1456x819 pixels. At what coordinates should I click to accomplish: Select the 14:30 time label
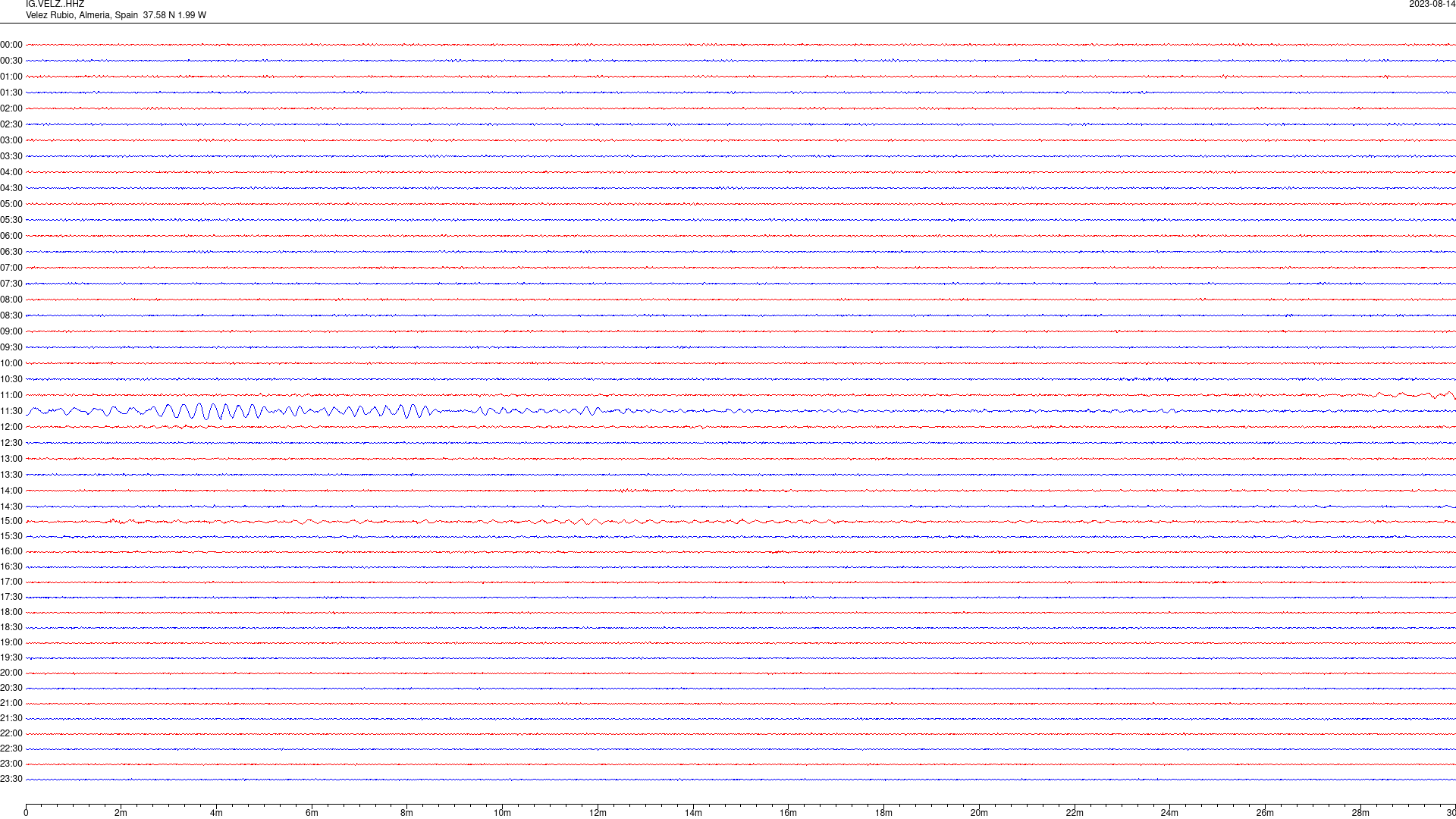tap(11, 507)
